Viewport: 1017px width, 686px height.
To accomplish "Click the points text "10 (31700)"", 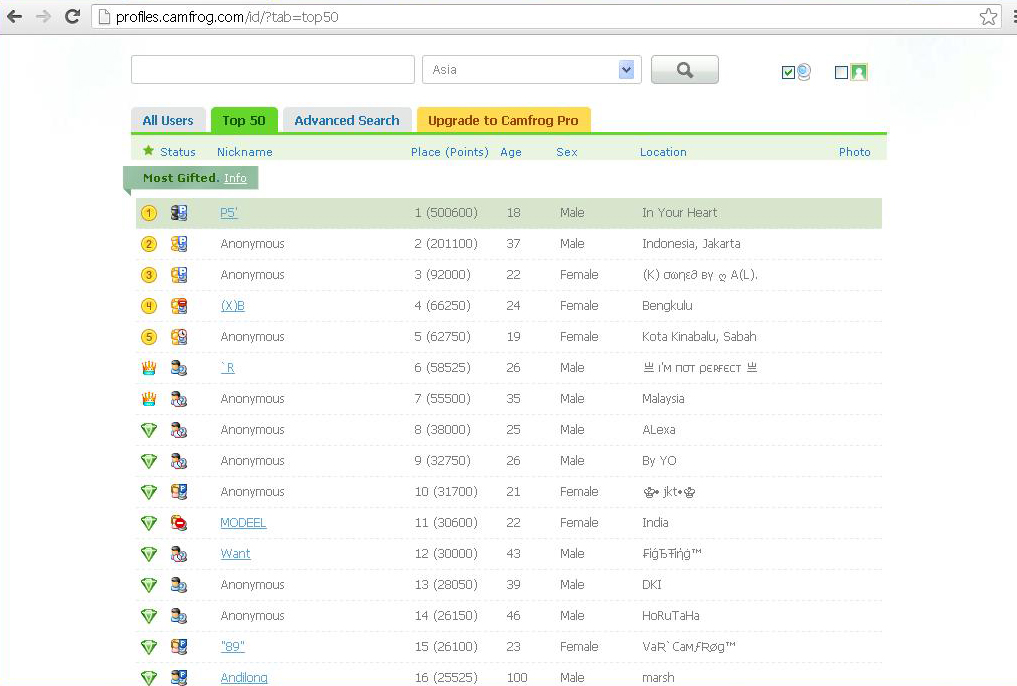I will (446, 491).
